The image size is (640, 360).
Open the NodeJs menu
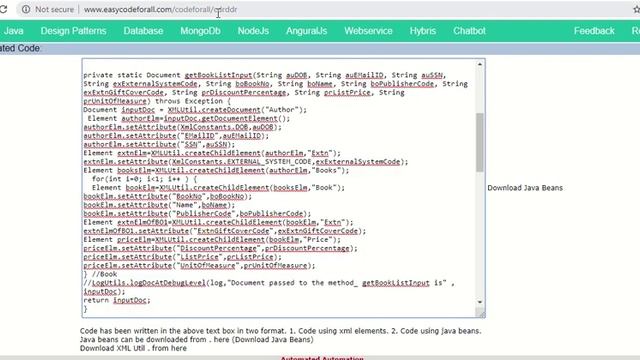tap(253, 31)
